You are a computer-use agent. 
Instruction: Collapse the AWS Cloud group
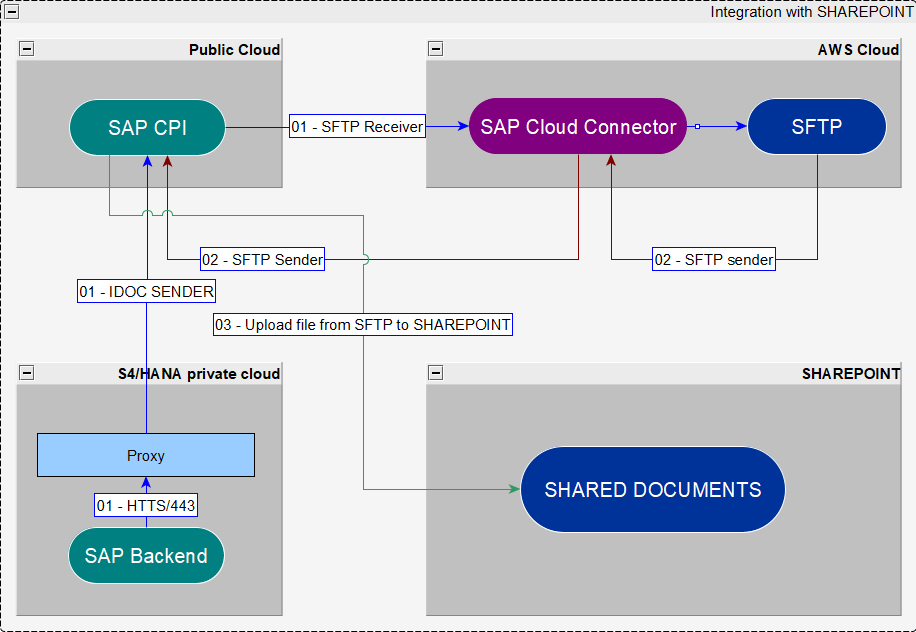pos(436,49)
